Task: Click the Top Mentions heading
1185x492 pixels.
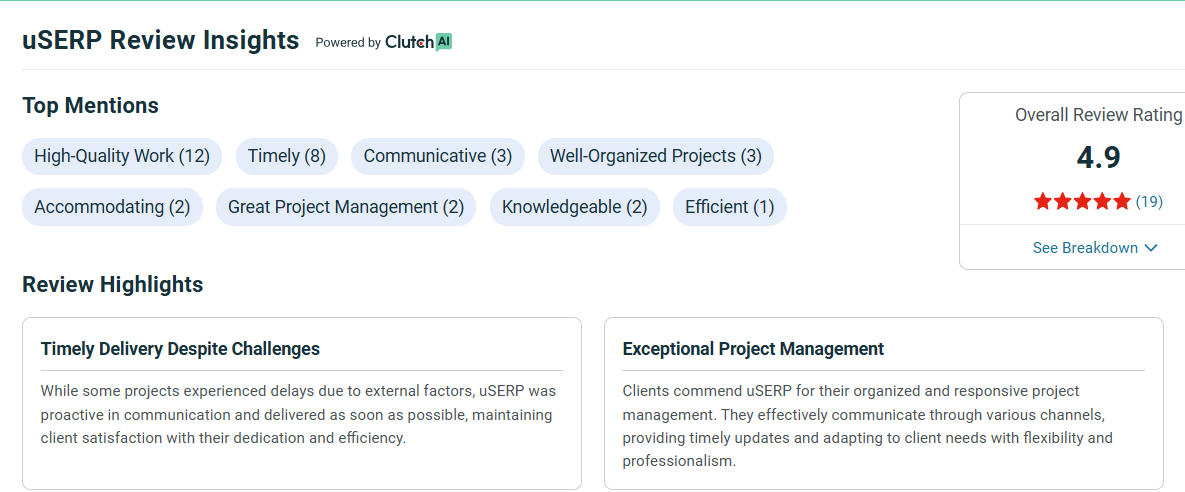Action: click(90, 105)
